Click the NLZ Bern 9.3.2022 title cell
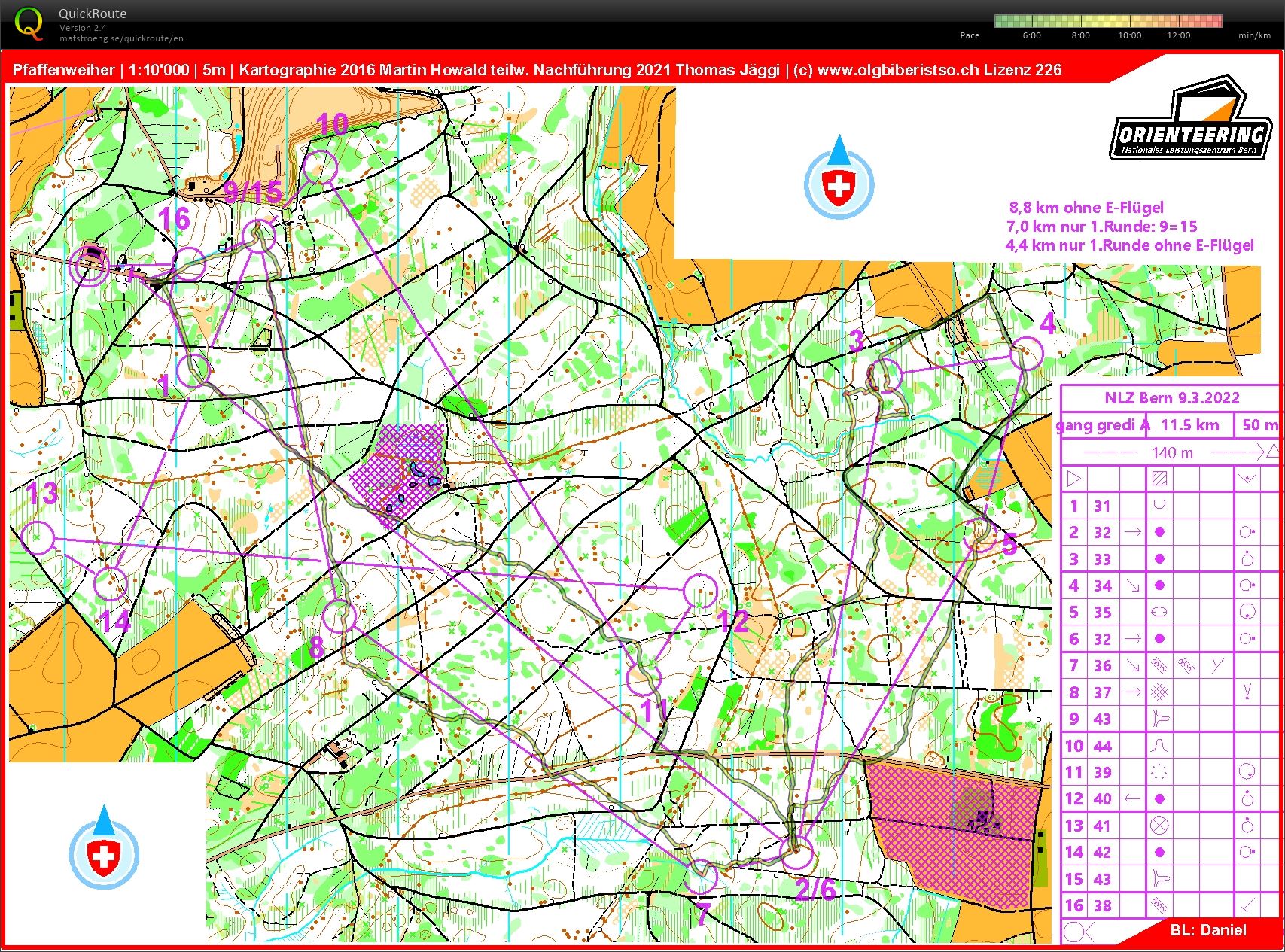The height and width of the screenshot is (952, 1285). click(x=1171, y=398)
